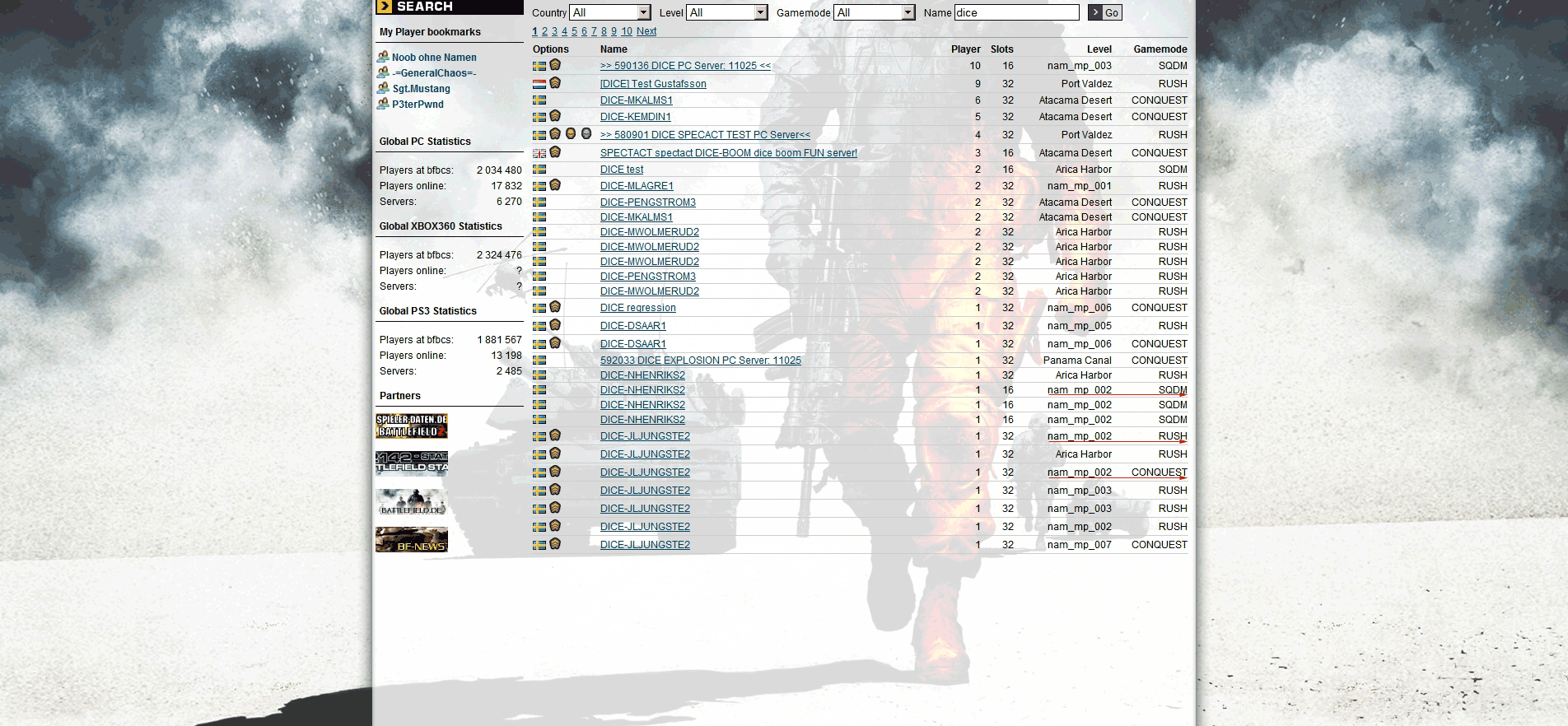Open player bookmark .=GeneralChaos=-
Image resolution: width=1568 pixels, height=726 pixels.
click(434, 73)
